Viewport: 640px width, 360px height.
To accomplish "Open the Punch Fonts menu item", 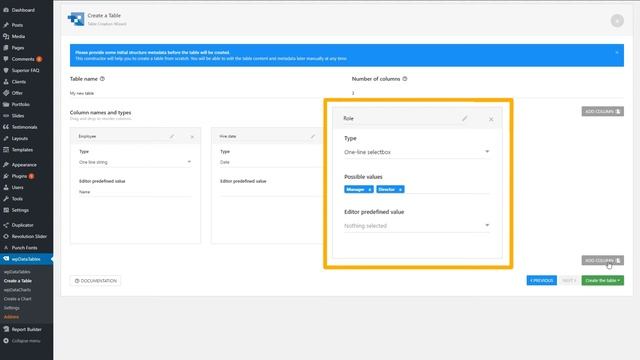I will (x=24, y=248).
